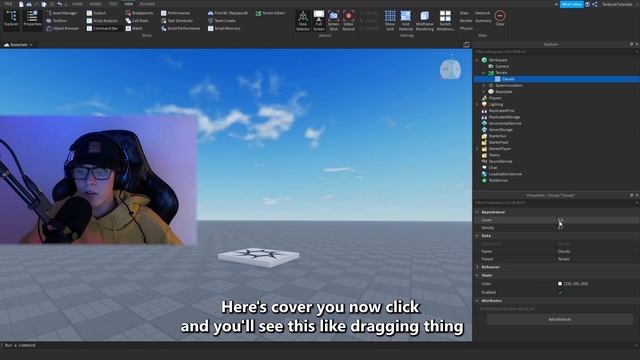
Task: Take a Screen Shot
Action: (333, 20)
